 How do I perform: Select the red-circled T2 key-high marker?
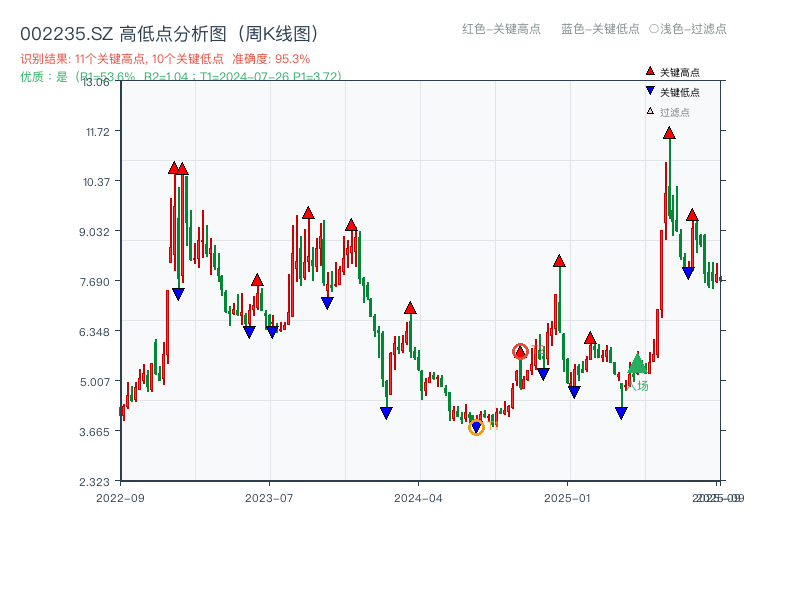(x=519, y=350)
